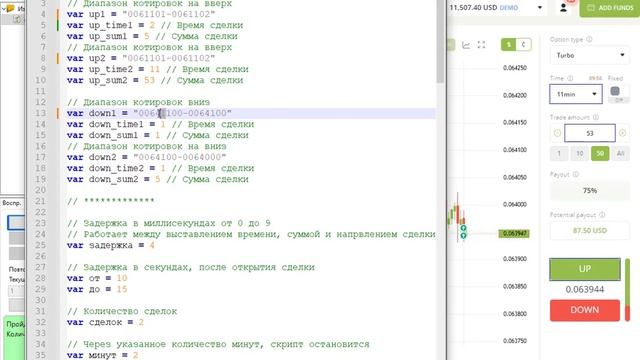640x360 pixels.
Task: Click the ADD FUNDS button
Action: point(610,8)
